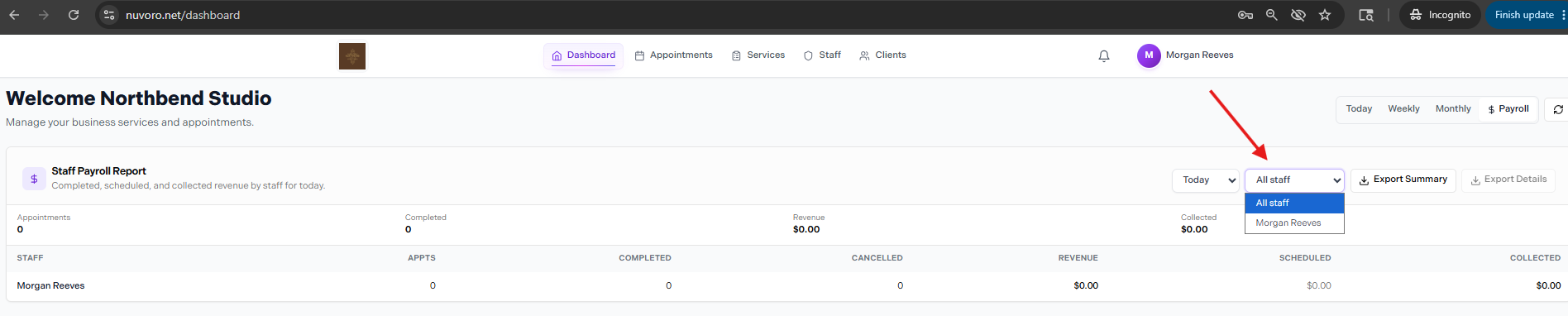This screenshot has height=316, width=1568.
Task: Open the zoom magnifier icon in the address bar
Action: coord(1272,15)
